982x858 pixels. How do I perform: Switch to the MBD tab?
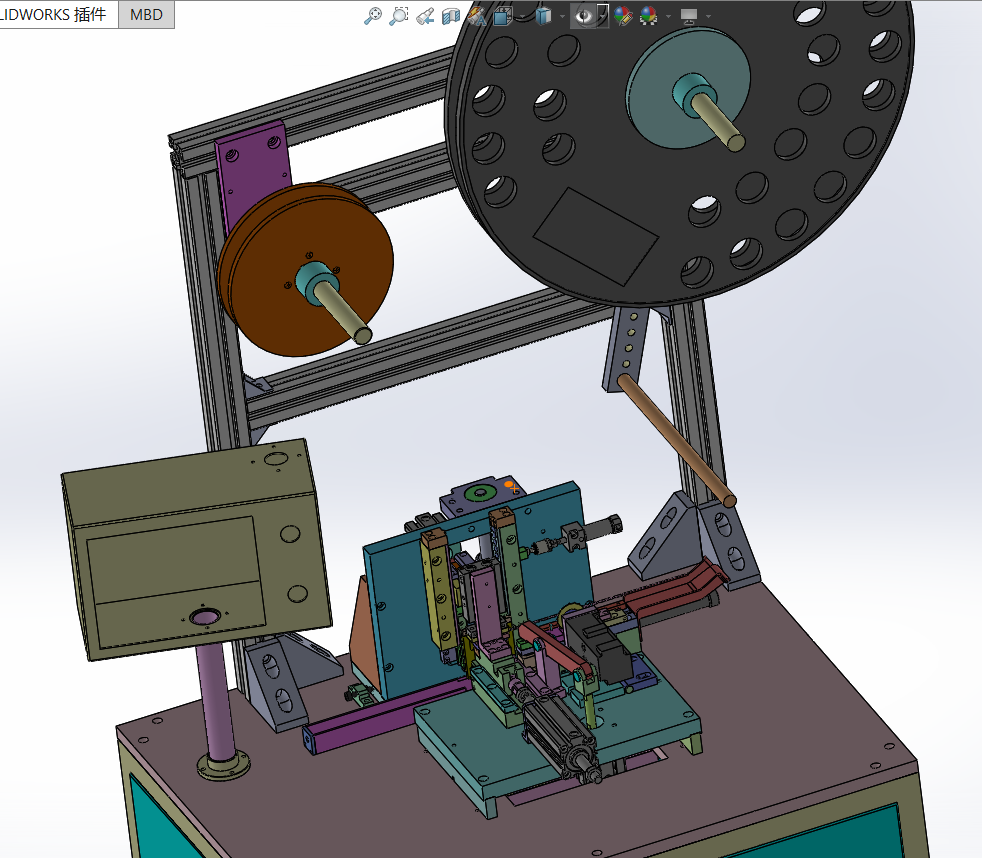point(147,14)
